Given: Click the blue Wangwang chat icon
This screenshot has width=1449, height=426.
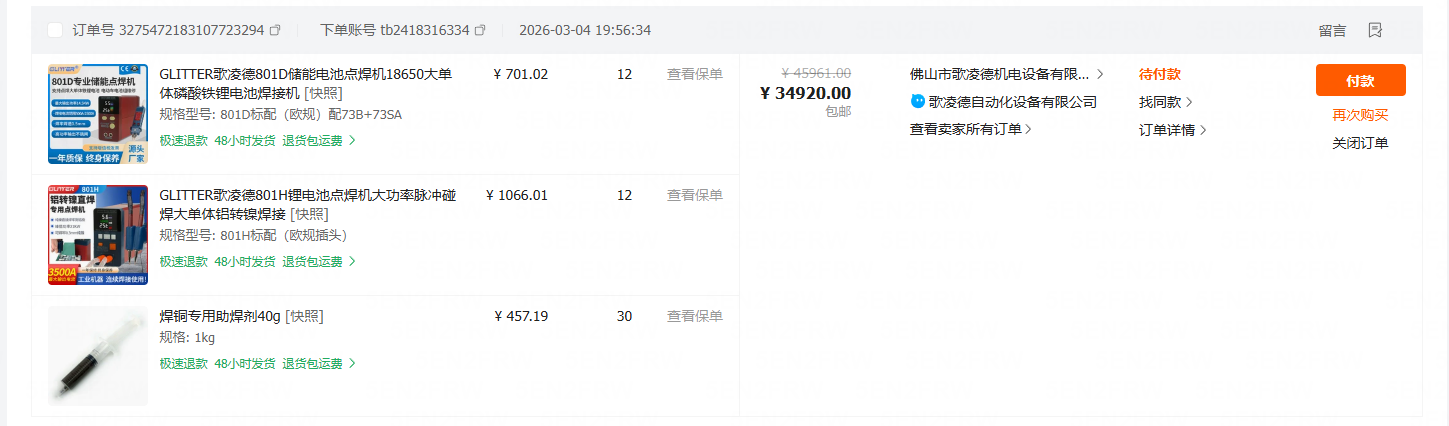Looking at the screenshot, I should 918,102.
